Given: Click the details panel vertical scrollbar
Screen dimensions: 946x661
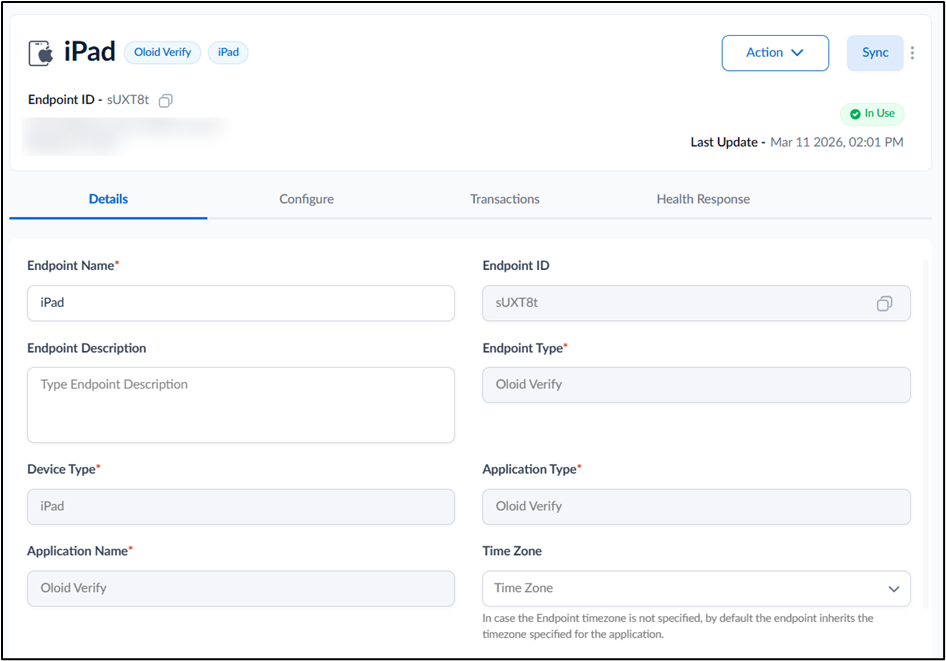Looking at the screenshot, I should tap(925, 434).
